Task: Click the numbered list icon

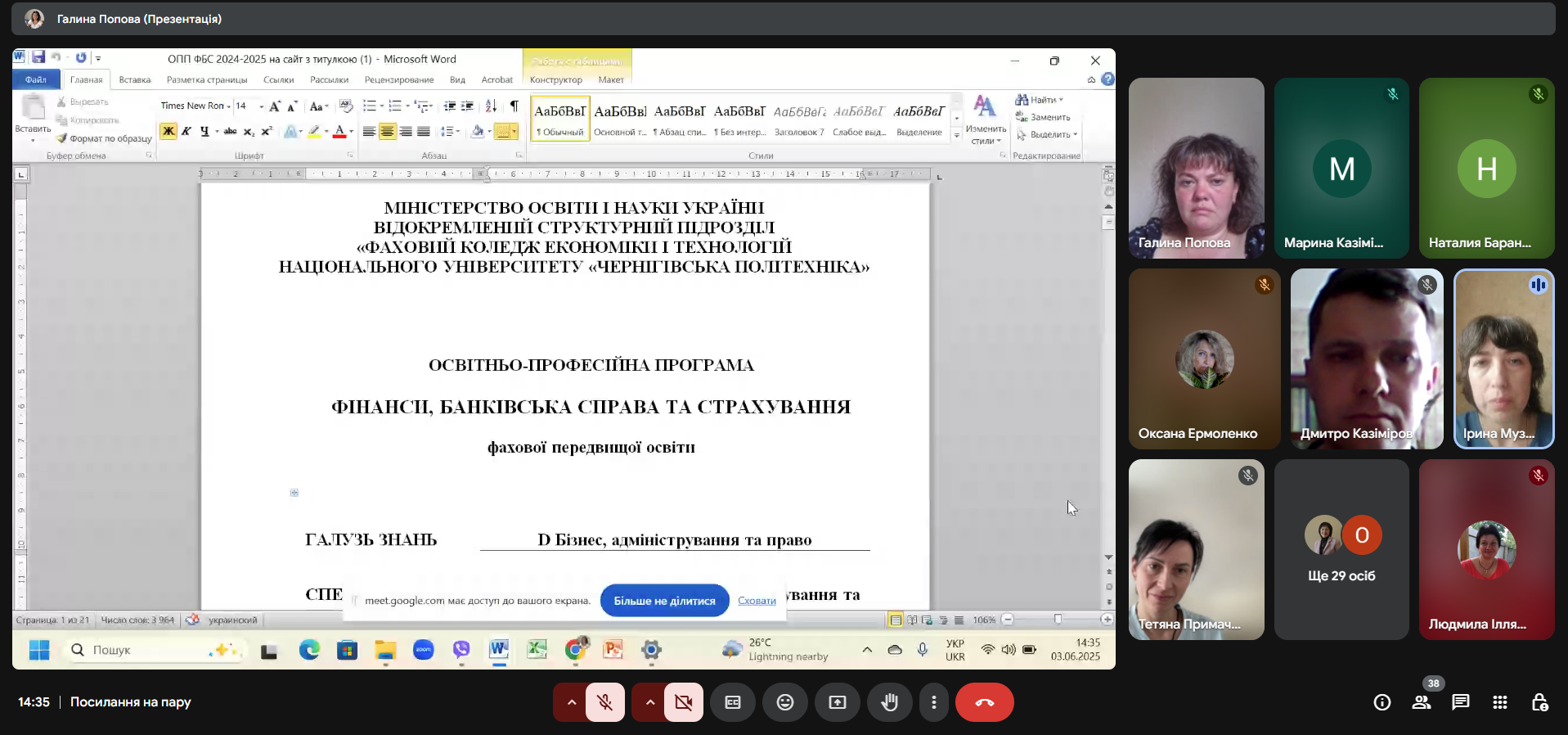Action: click(x=395, y=106)
